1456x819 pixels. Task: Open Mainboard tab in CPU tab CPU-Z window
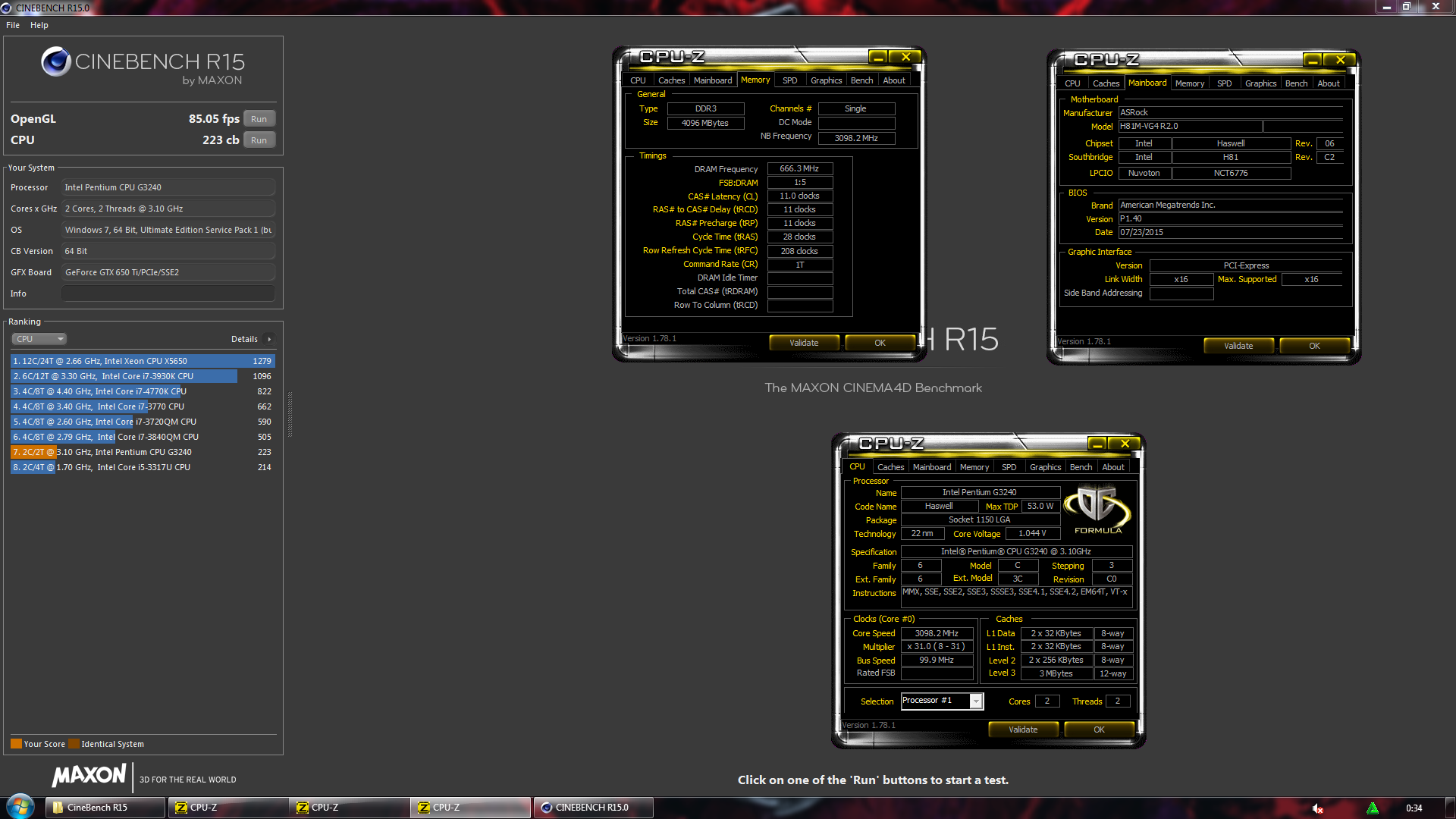tap(931, 467)
